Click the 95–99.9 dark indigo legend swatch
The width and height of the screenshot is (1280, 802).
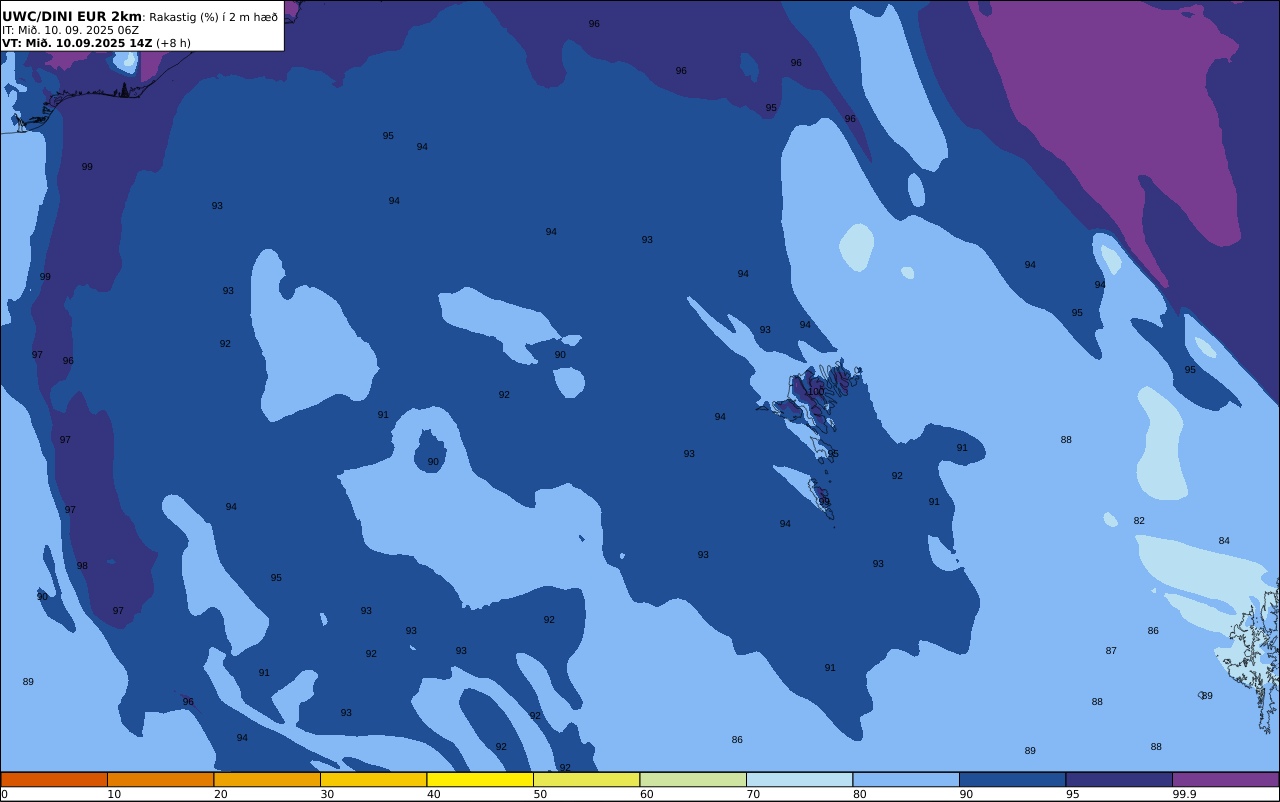(1119, 779)
